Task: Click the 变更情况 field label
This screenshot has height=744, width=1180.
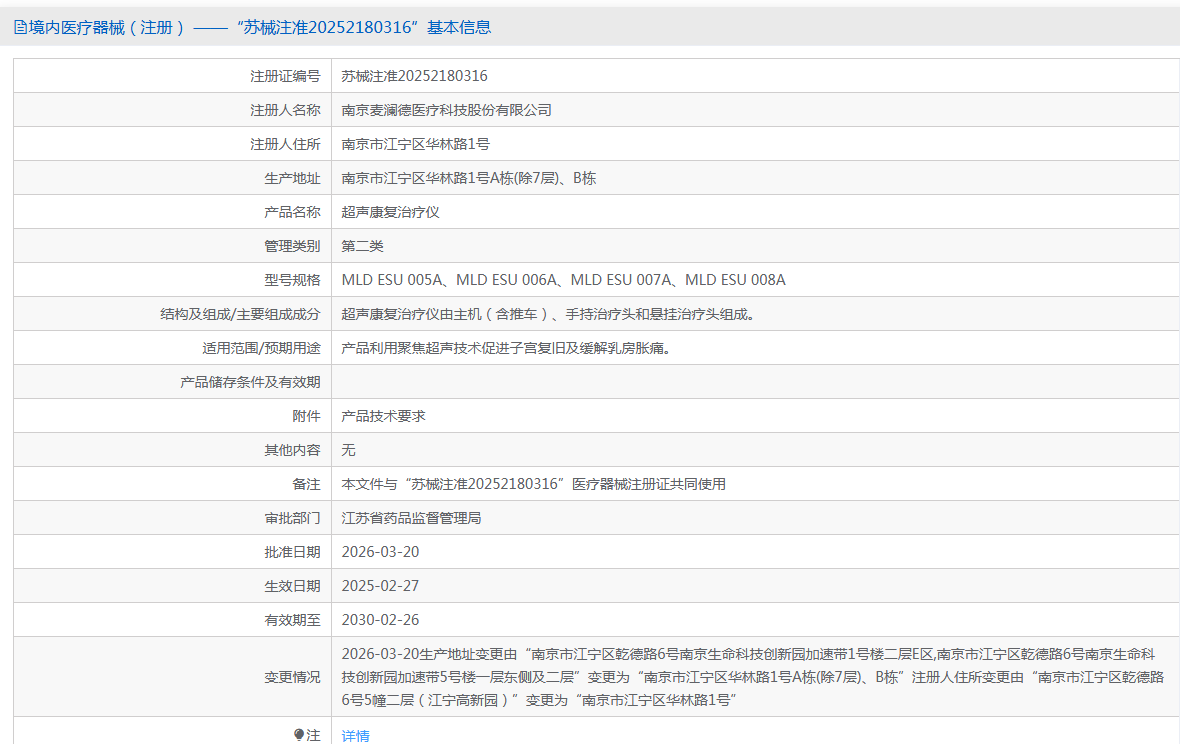Action: (x=292, y=677)
